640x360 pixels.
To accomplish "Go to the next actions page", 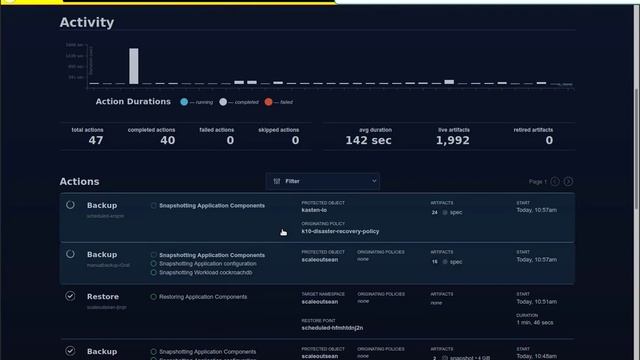I will (x=568, y=182).
